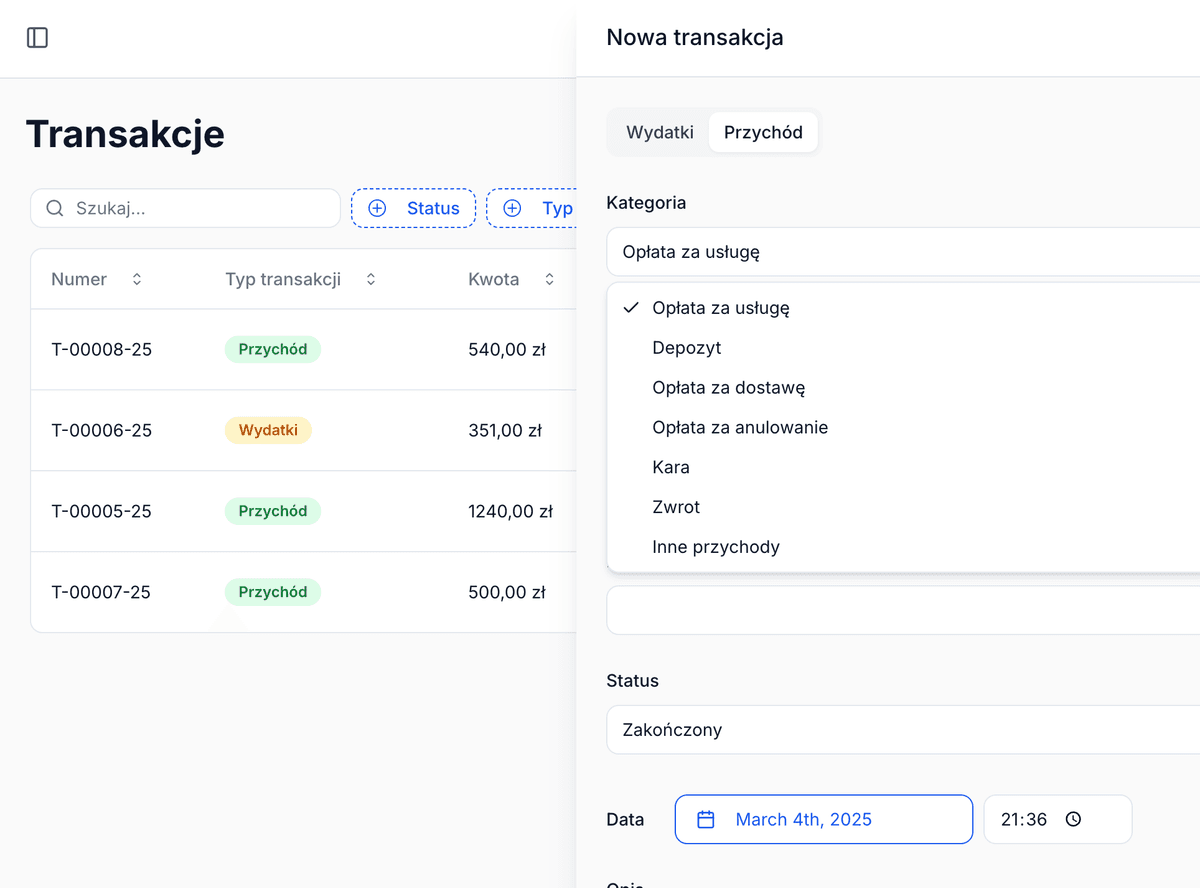Image resolution: width=1200 pixels, height=888 pixels.
Task: Click into the Szukaj search field
Action: (200, 208)
